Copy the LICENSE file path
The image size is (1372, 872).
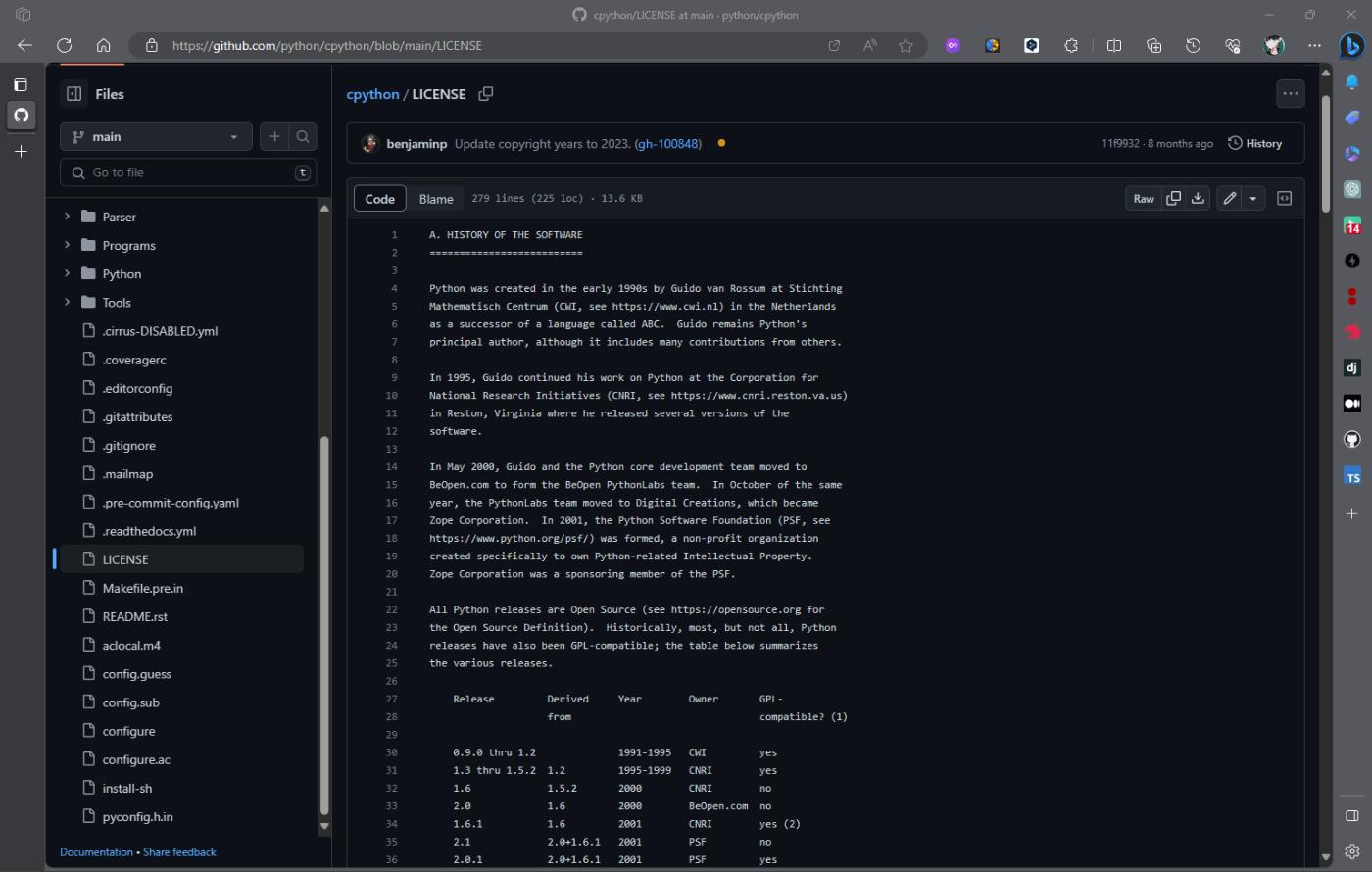tap(485, 94)
